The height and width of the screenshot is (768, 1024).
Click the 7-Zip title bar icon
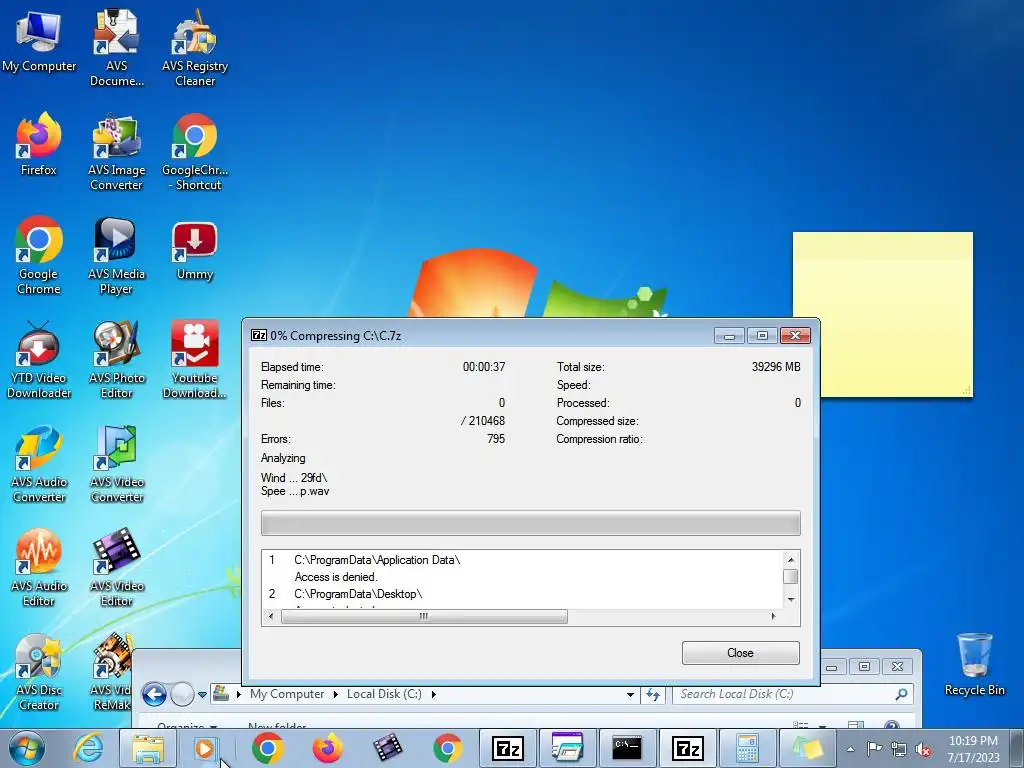pos(259,335)
